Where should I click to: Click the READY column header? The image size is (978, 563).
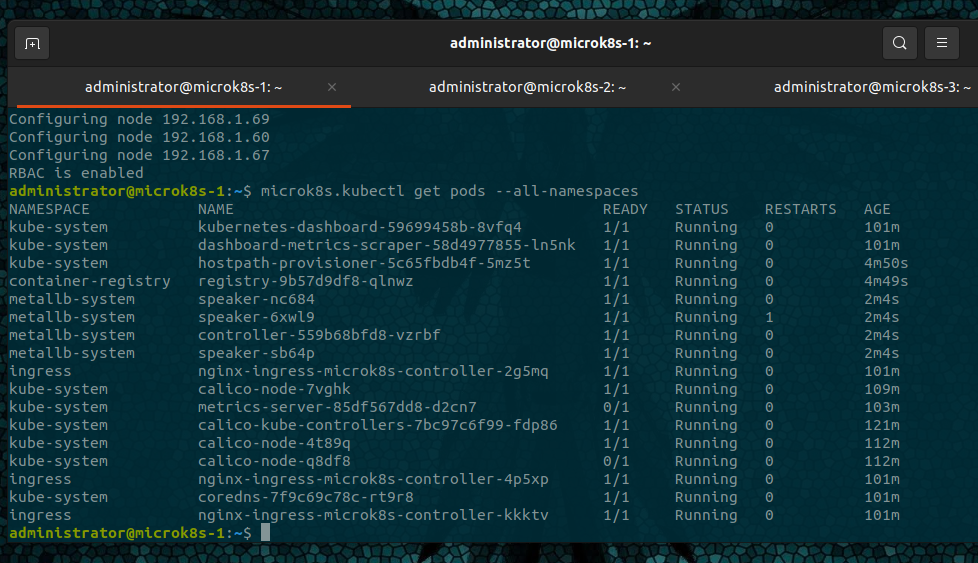tap(625, 209)
